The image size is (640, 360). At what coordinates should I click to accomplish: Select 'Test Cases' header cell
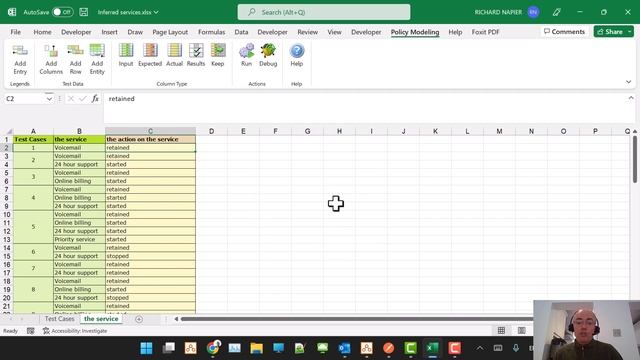coord(33,139)
